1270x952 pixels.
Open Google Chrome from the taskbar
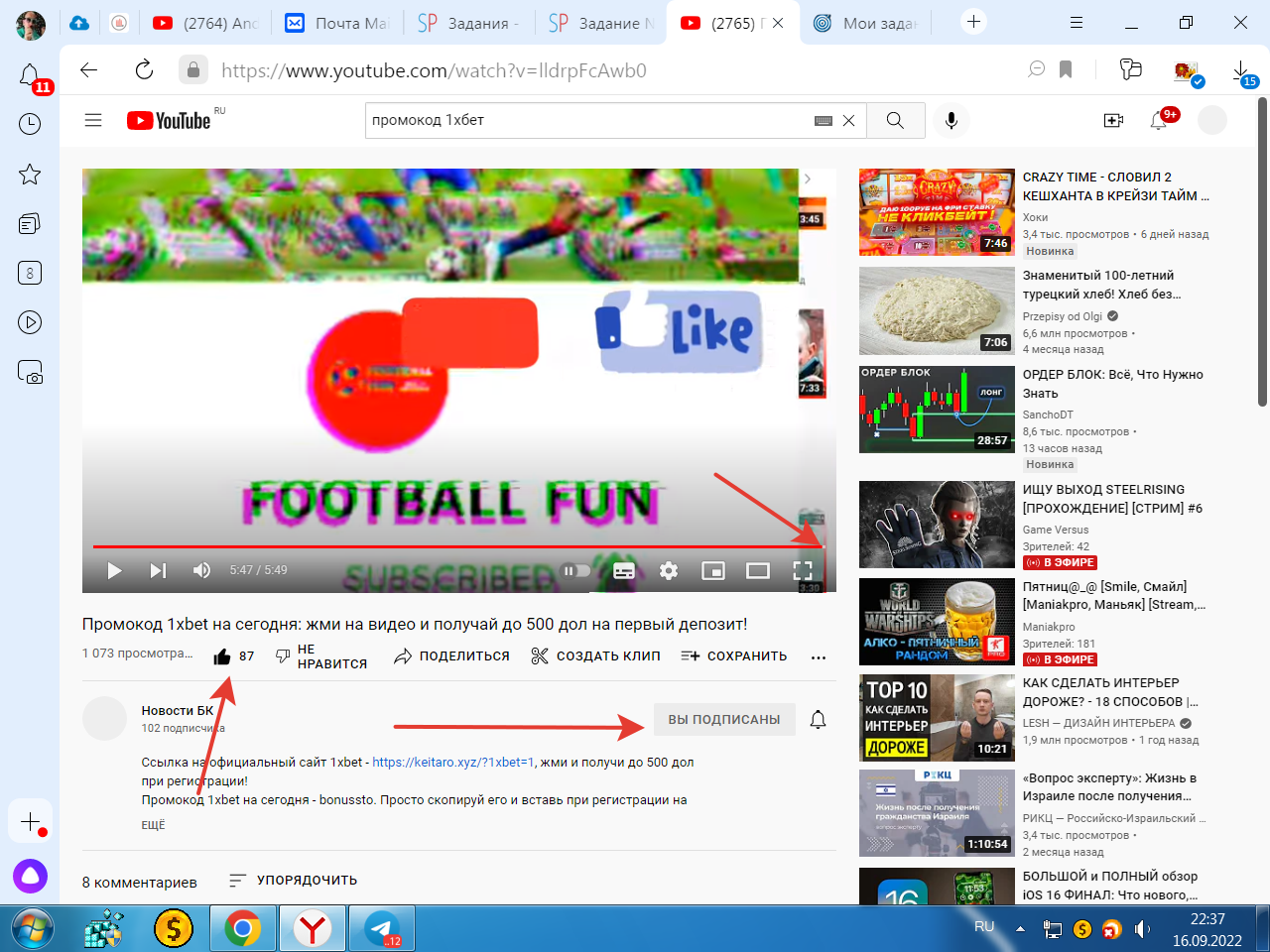click(x=243, y=929)
